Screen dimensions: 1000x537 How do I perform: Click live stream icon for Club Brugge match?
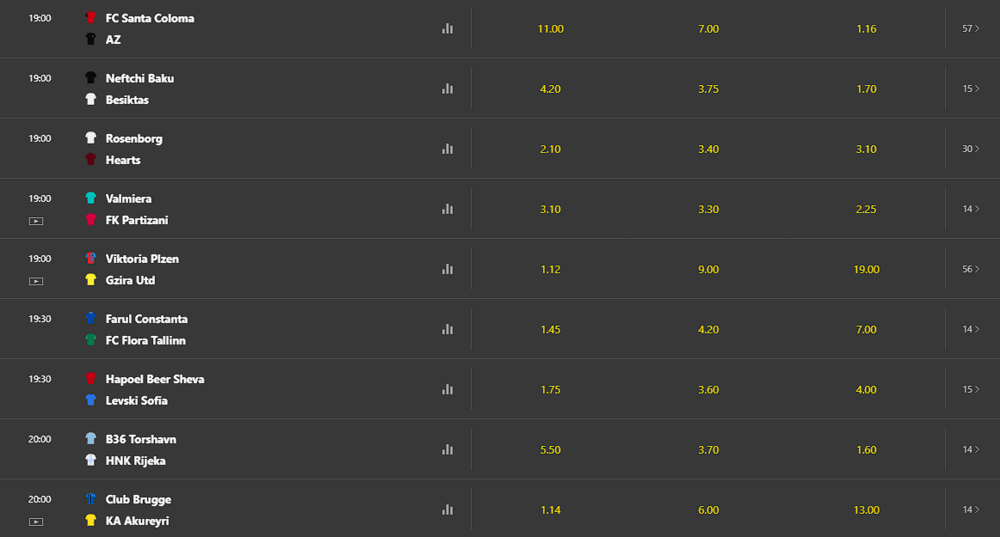36,521
